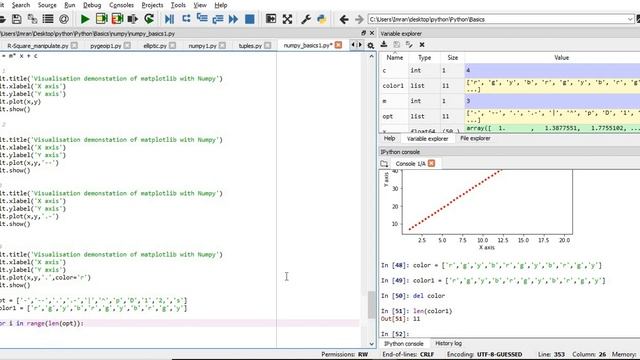This screenshot has width=640, height=360.
Task: Switch to History log tab
Action: pyautogui.click(x=448, y=343)
